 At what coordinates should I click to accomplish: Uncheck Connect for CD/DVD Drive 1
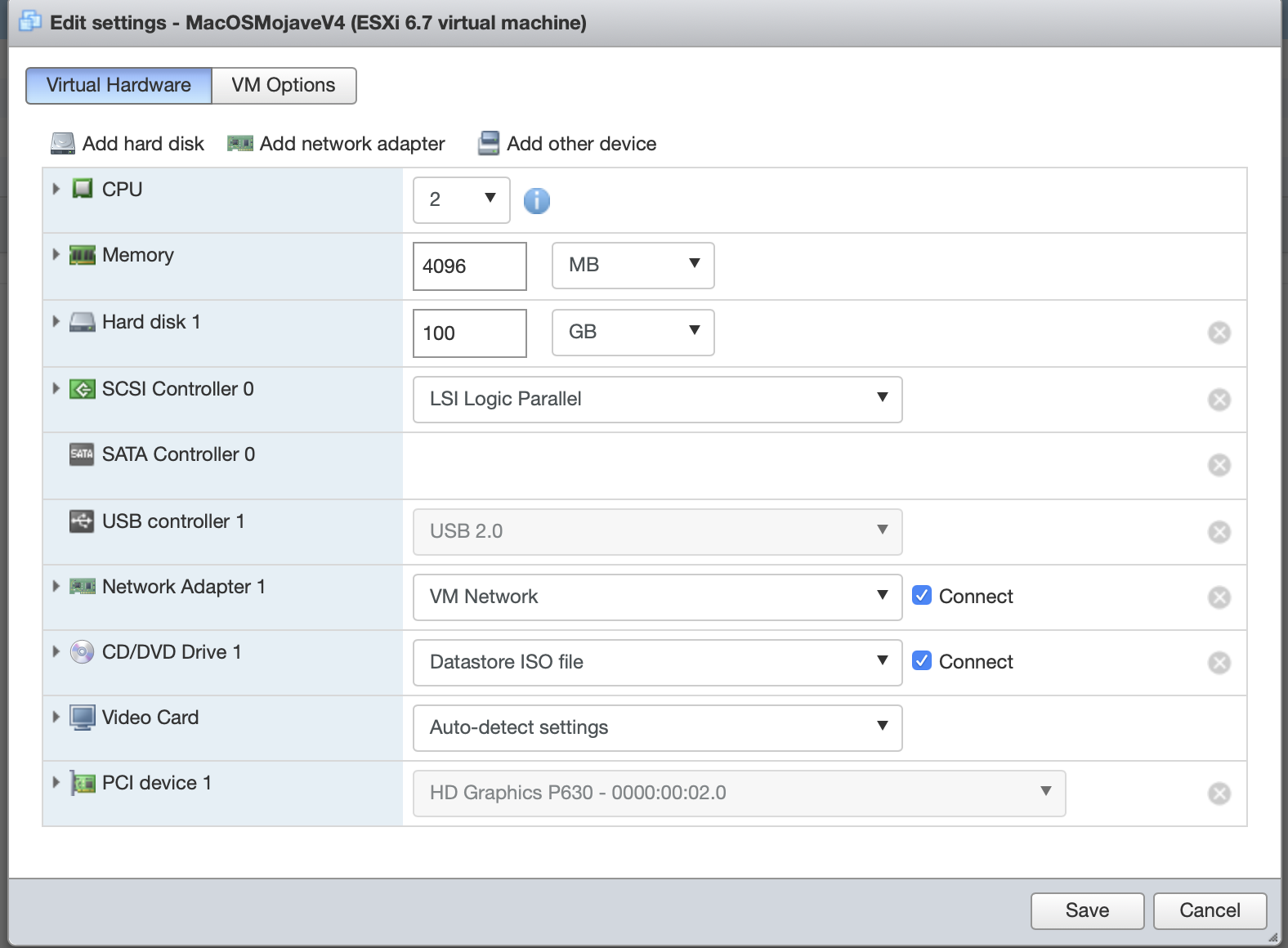click(x=922, y=660)
